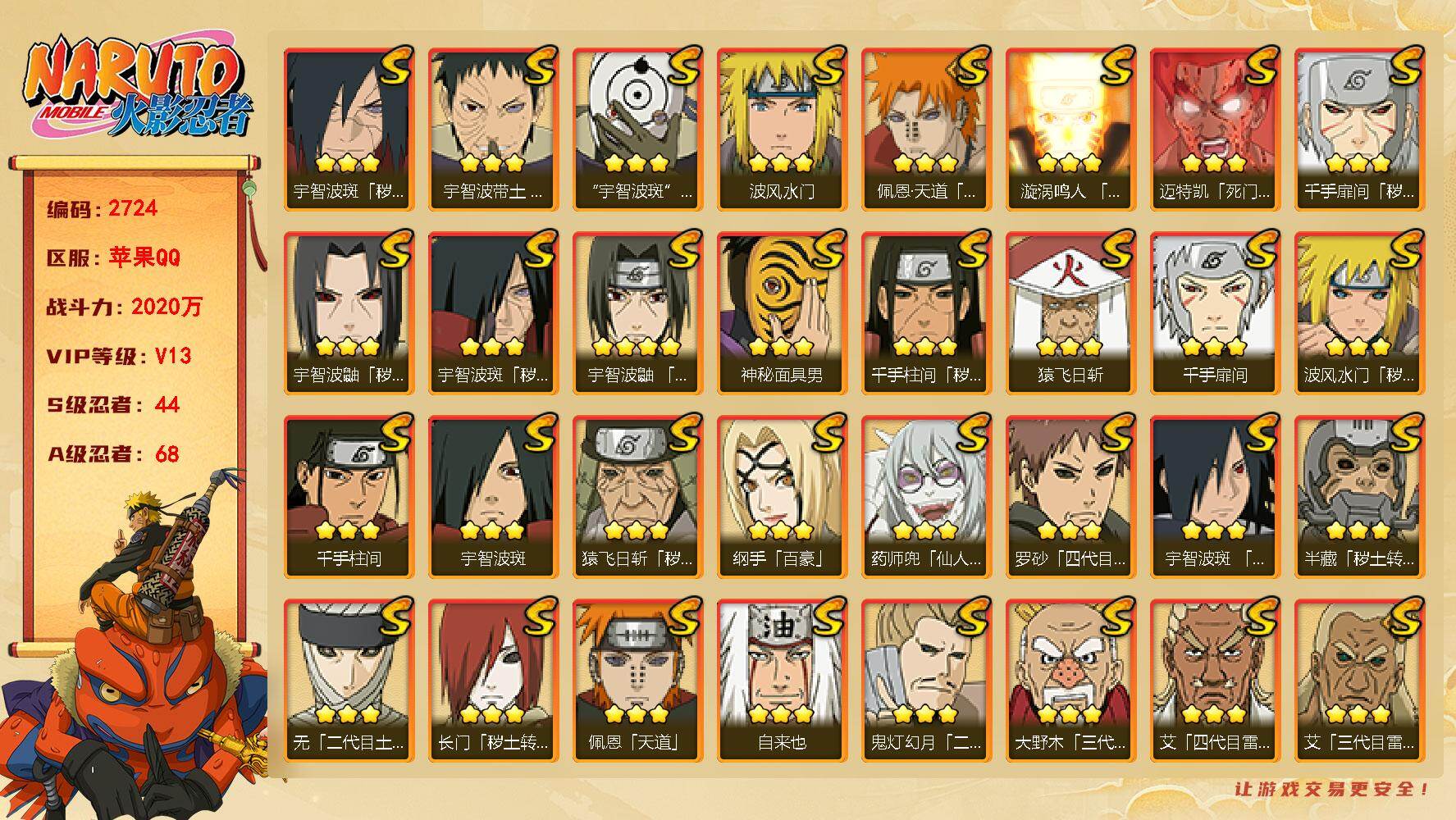Open the 佩恩「天道」 card in bottom row
The width and height of the screenshot is (1456, 820).
[x=637, y=680]
